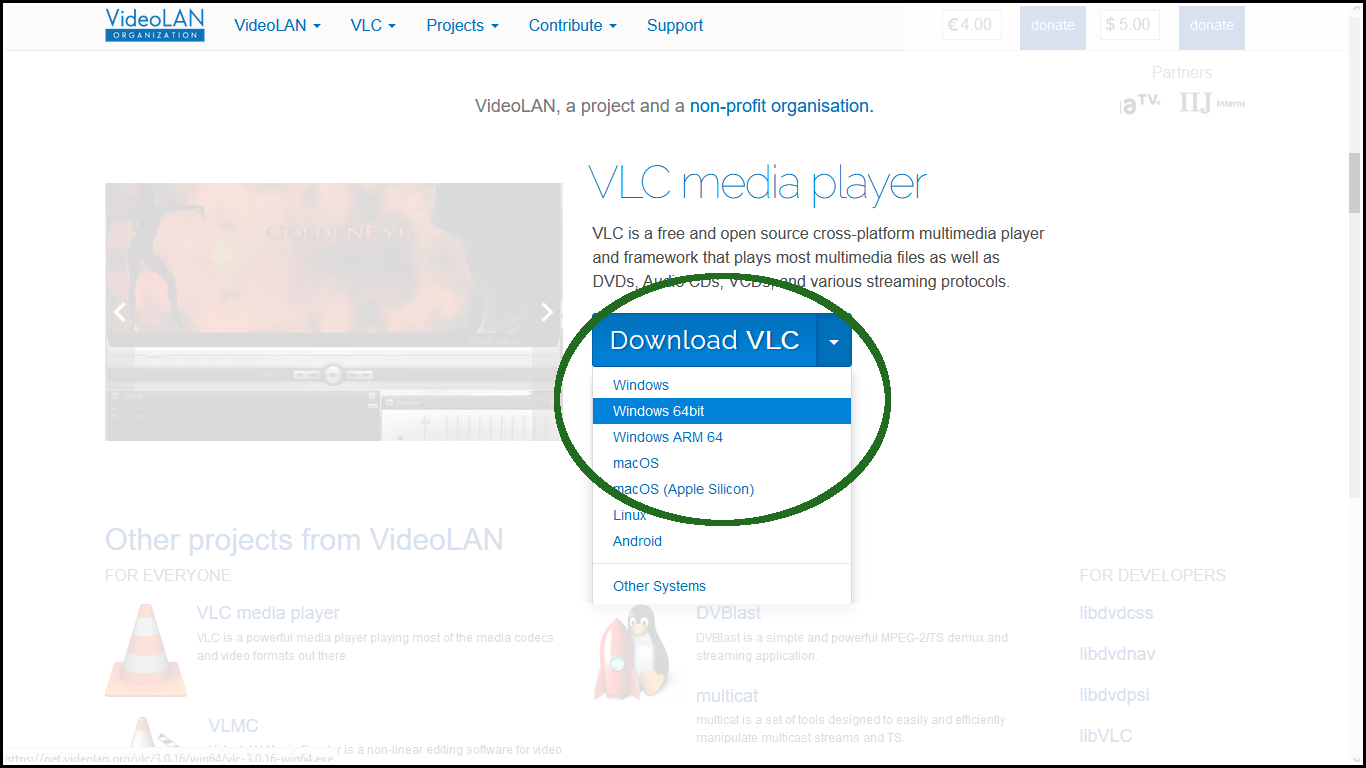Expand the Projects navigation menu
The height and width of the screenshot is (768, 1366).
[x=462, y=26]
